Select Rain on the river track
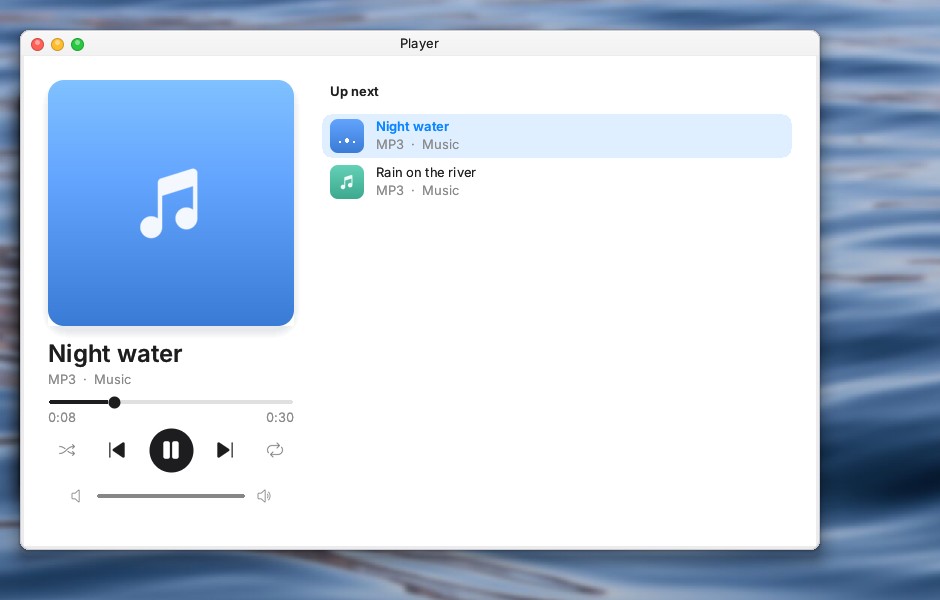940x600 pixels. 557,182
